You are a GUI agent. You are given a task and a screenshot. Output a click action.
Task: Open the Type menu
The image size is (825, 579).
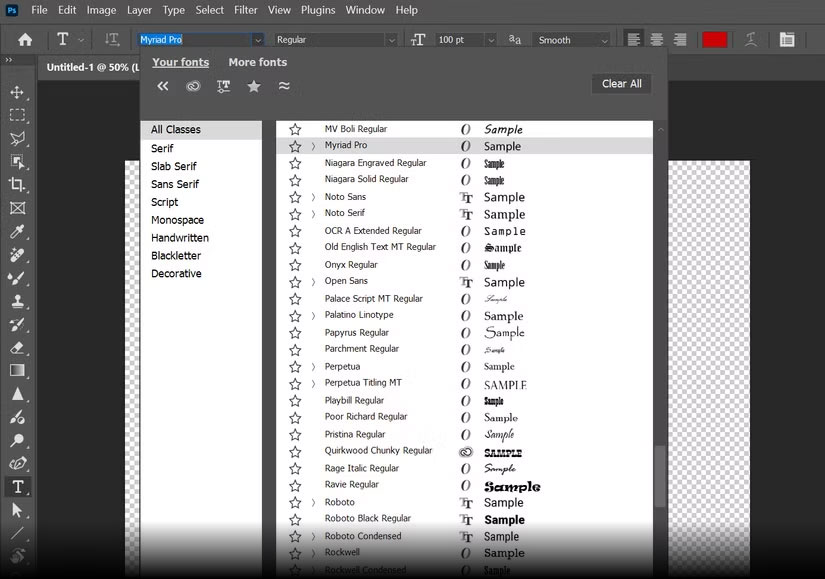(x=175, y=10)
